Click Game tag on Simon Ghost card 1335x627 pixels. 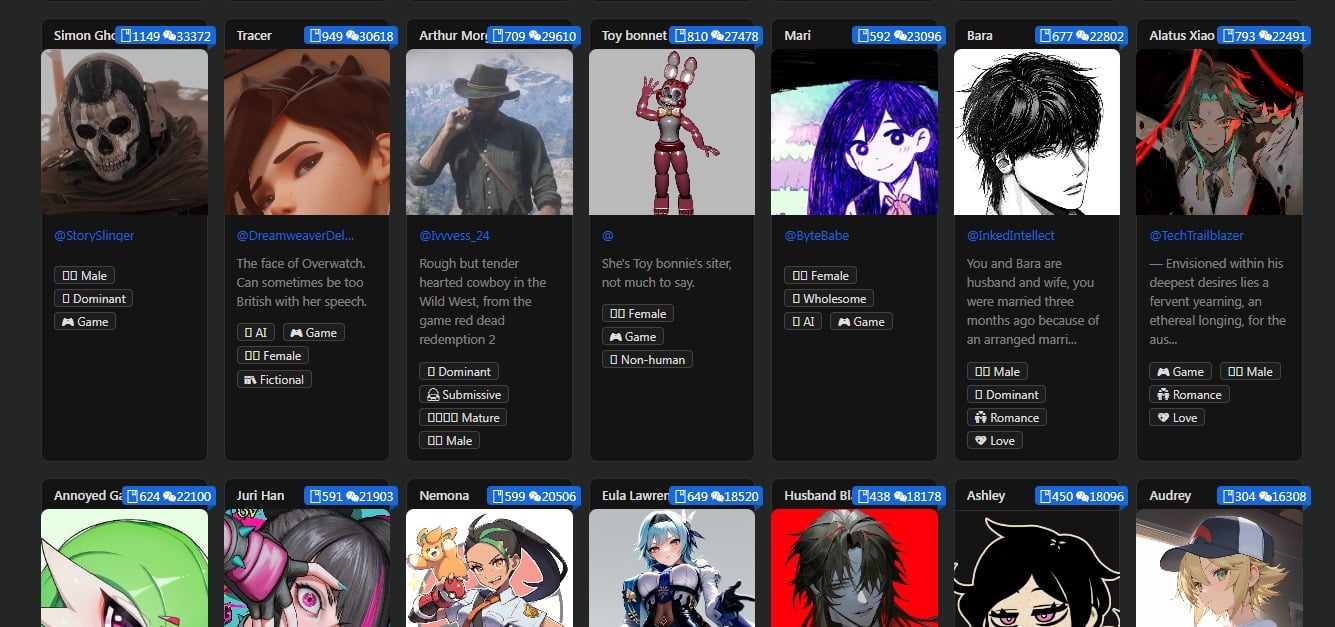point(84,321)
